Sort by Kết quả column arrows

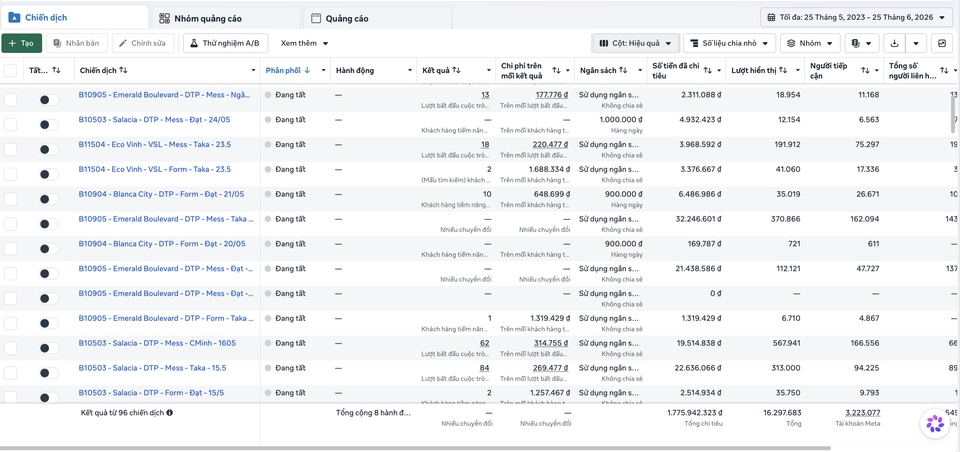click(x=457, y=70)
